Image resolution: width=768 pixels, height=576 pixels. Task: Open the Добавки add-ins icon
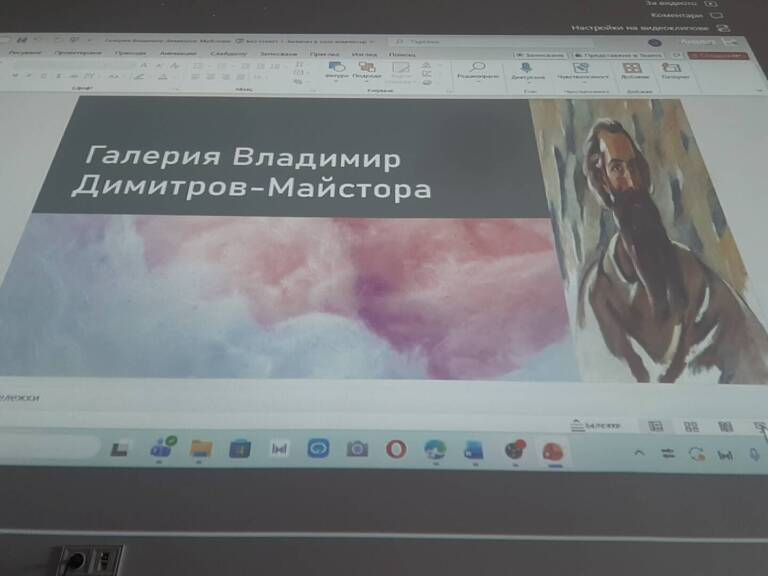click(x=632, y=68)
